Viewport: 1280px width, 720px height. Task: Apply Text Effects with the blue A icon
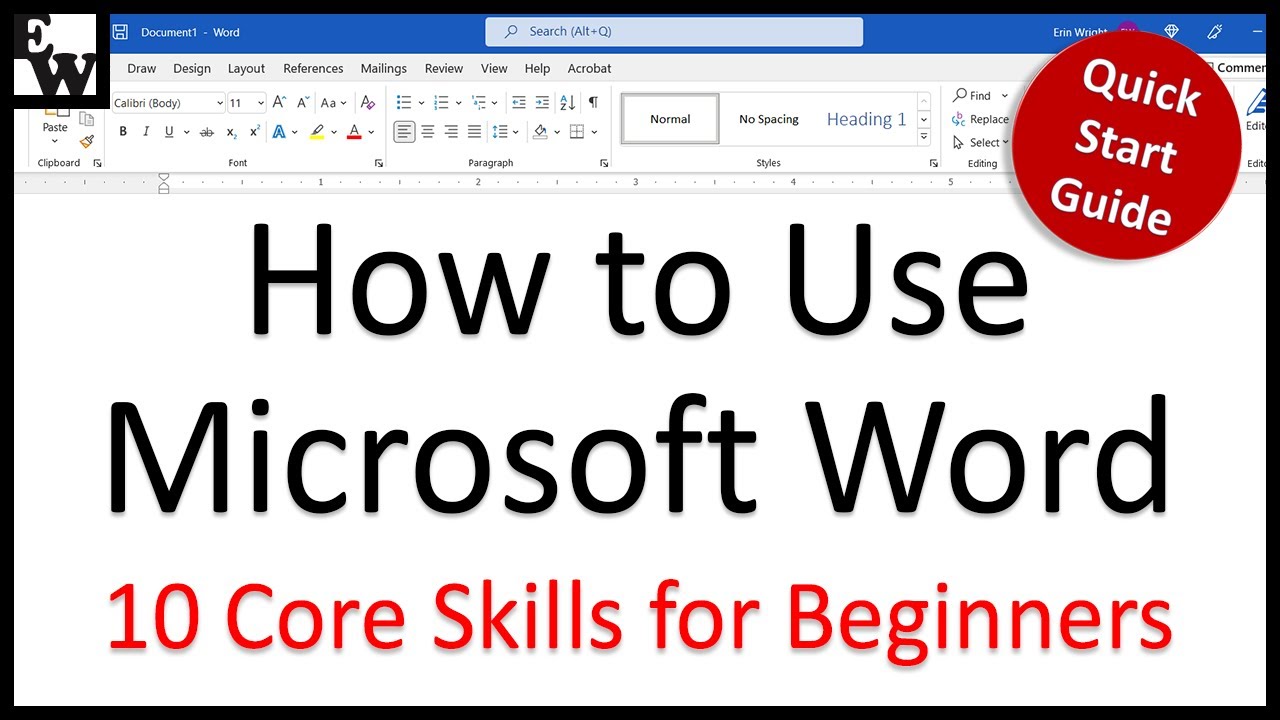[279, 132]
